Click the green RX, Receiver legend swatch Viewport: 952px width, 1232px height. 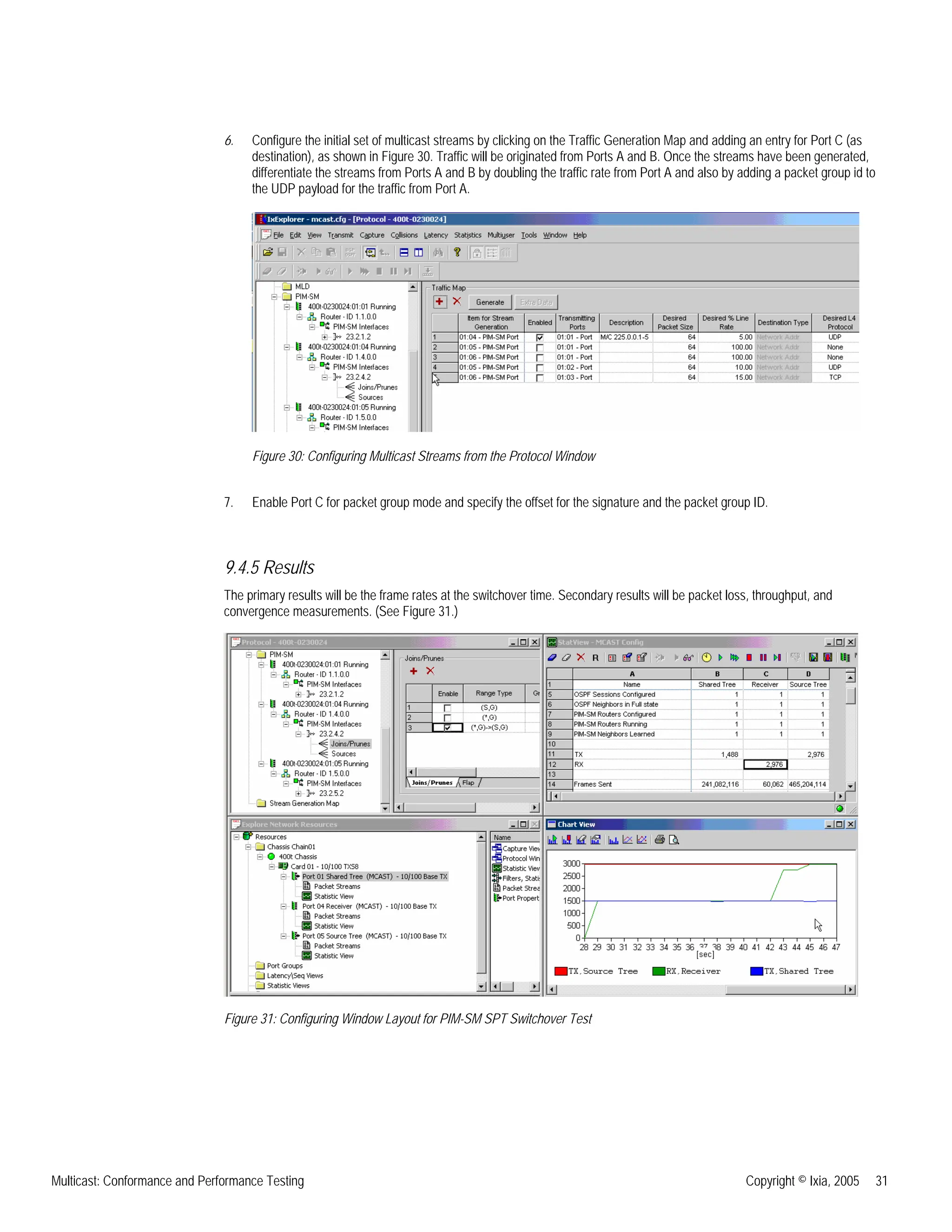(658, 971)
